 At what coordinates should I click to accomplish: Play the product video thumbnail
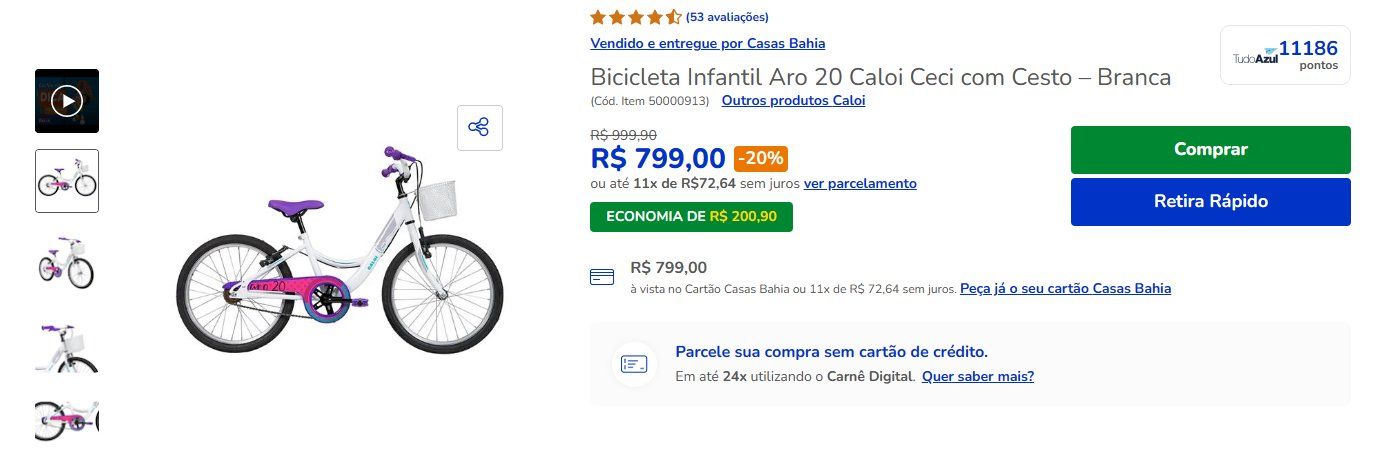pos(67,101)
